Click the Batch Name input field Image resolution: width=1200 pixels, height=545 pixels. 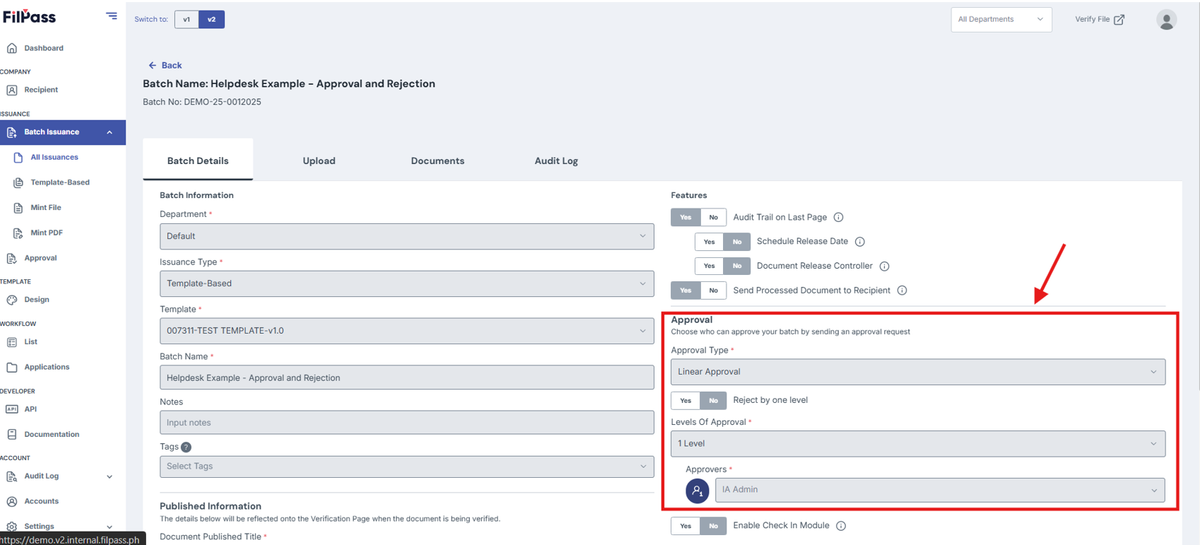click(406, 377)
